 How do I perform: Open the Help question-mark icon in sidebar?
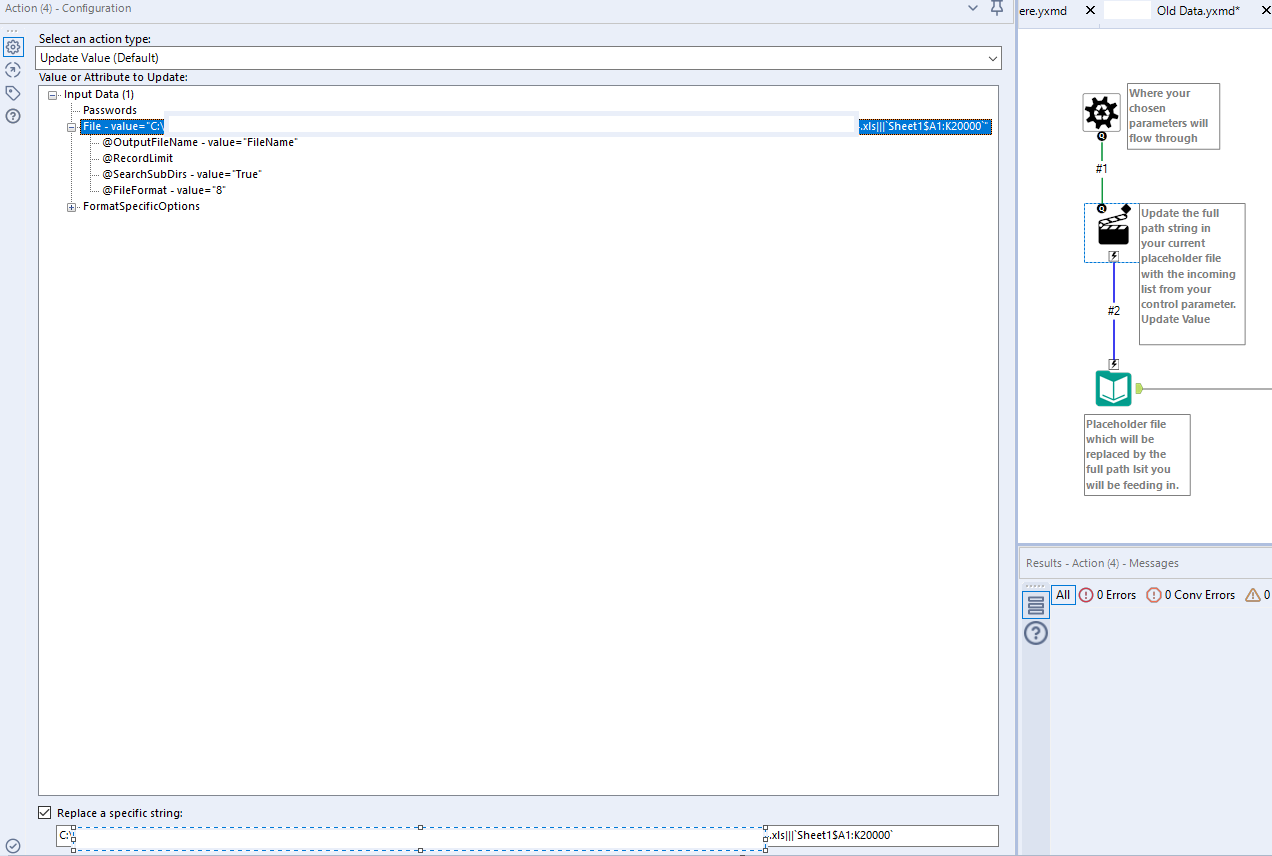[x=13, y=116]
